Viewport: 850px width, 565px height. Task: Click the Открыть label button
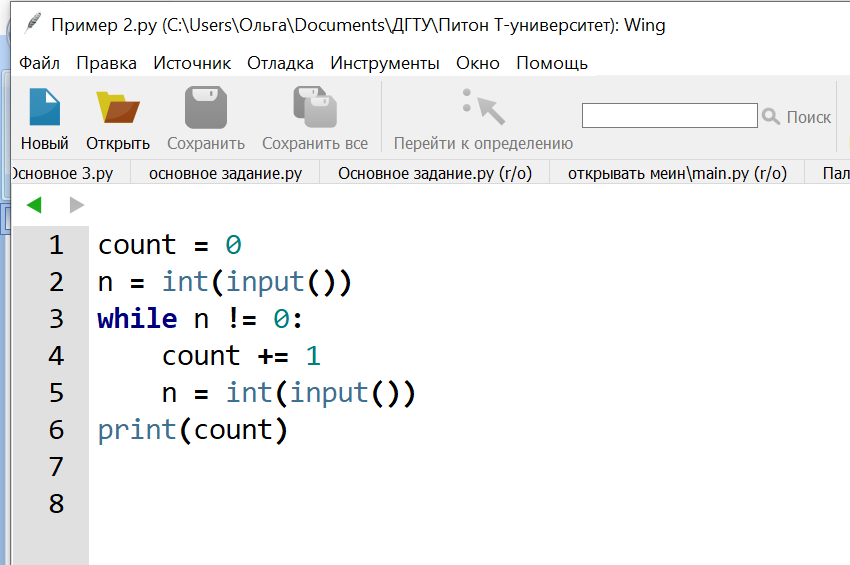point(118,143)
